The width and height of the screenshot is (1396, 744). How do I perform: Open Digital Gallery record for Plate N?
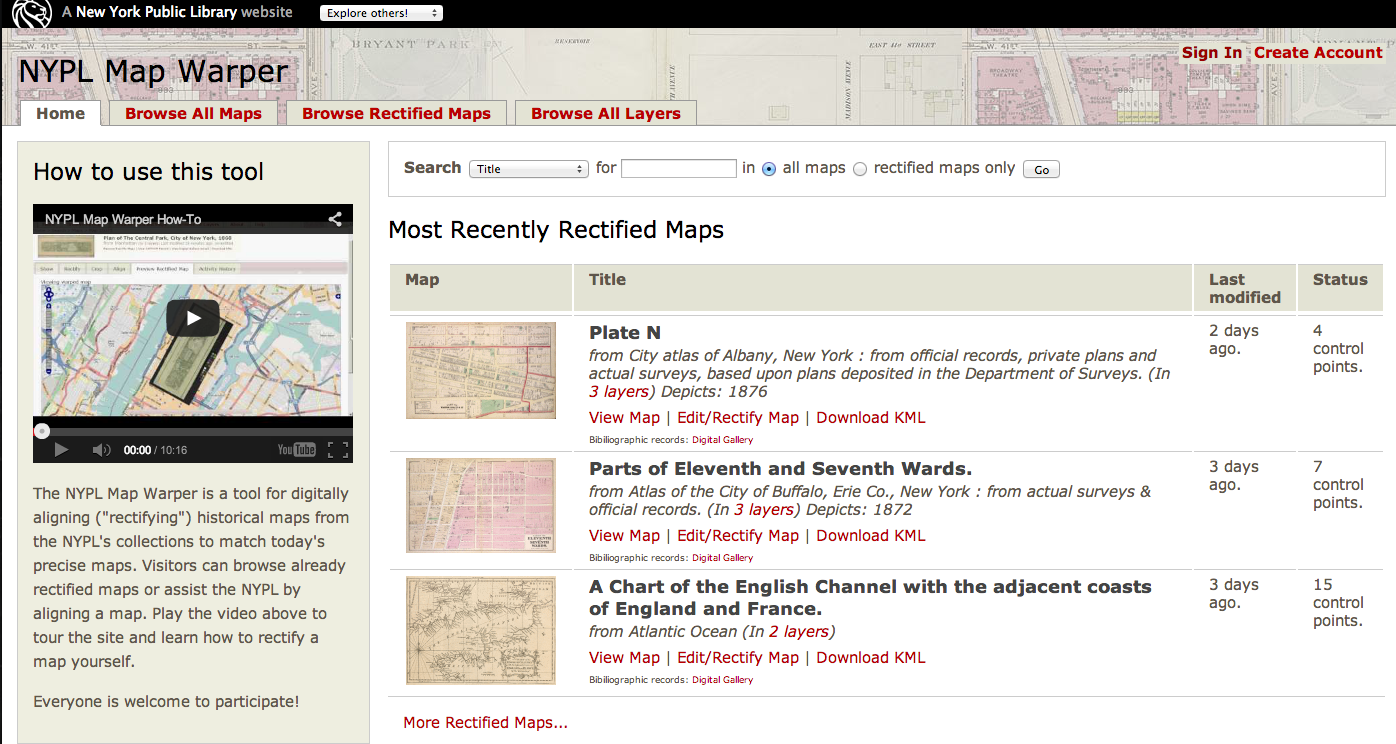click(x=722, y=440)
